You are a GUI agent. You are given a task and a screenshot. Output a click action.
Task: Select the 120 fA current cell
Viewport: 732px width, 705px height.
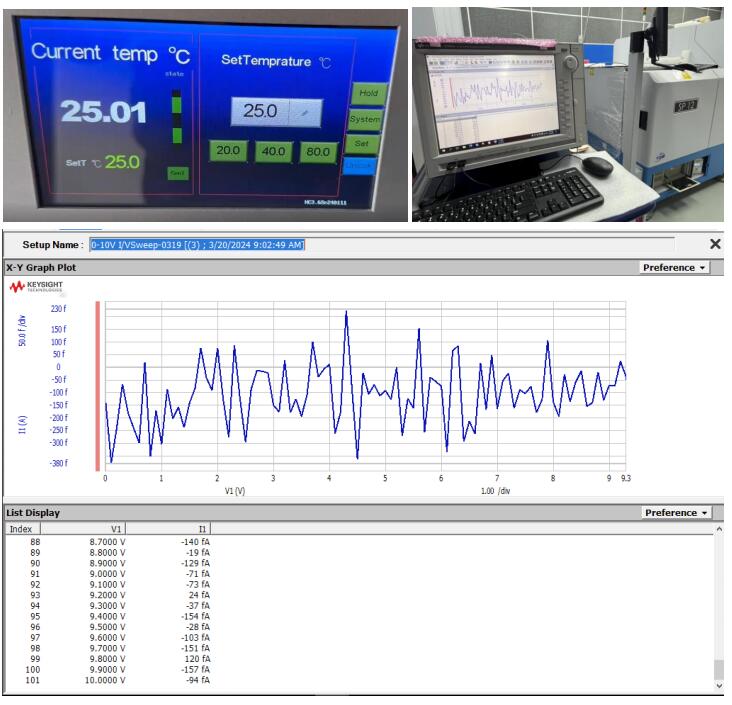[197, 660]
